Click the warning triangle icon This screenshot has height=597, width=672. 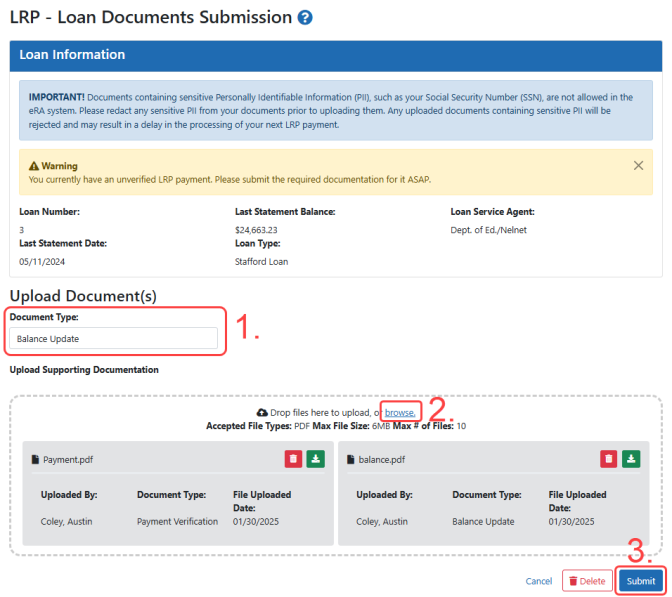pyautogui.click(x=34, y=166)
